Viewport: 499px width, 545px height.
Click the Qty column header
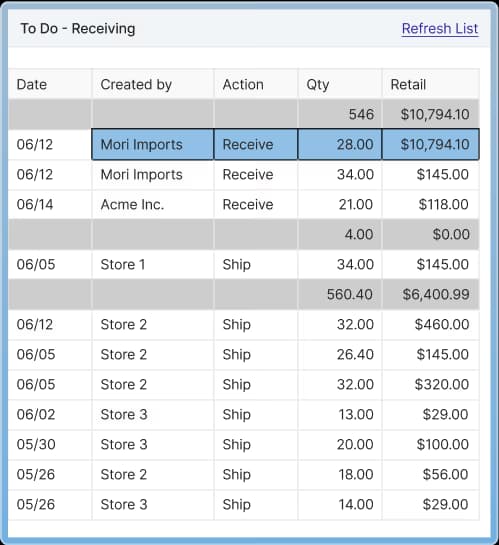pos(340,84)
